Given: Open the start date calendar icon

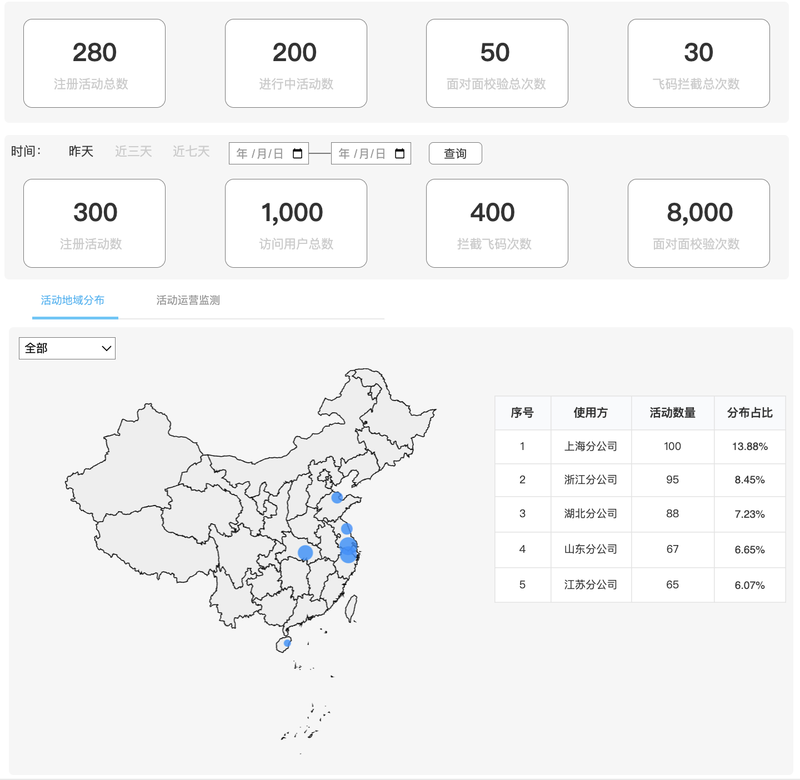Looking at the screenshot, I should pyautogui.click(x=297, y=154).
